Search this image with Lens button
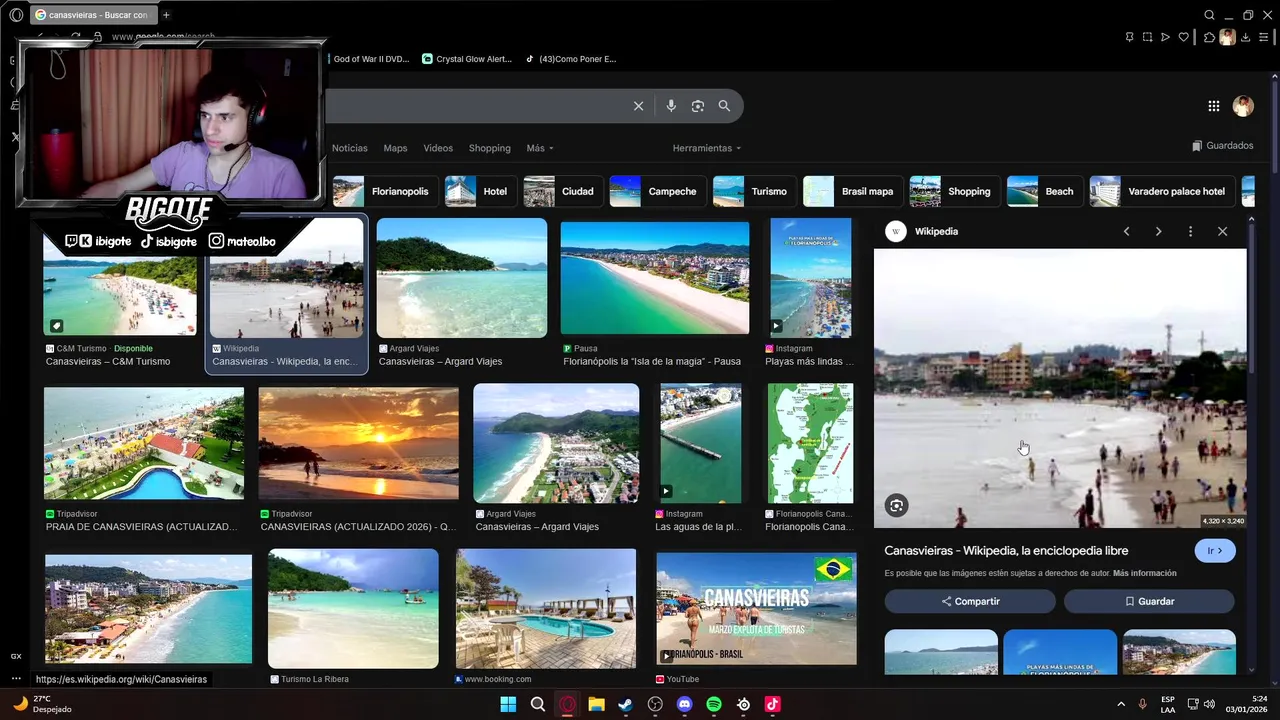This screenshot has height=720, width=1280. click(896, 506)
